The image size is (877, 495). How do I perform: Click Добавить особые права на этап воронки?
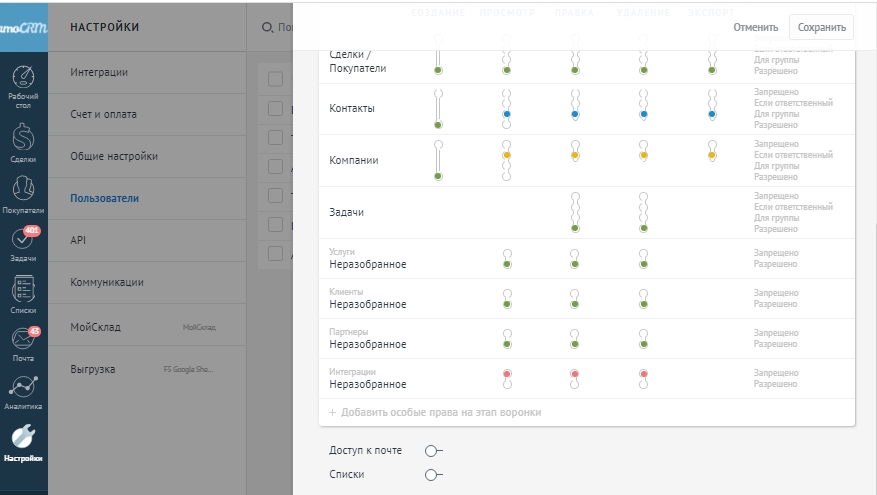point(435,412)
